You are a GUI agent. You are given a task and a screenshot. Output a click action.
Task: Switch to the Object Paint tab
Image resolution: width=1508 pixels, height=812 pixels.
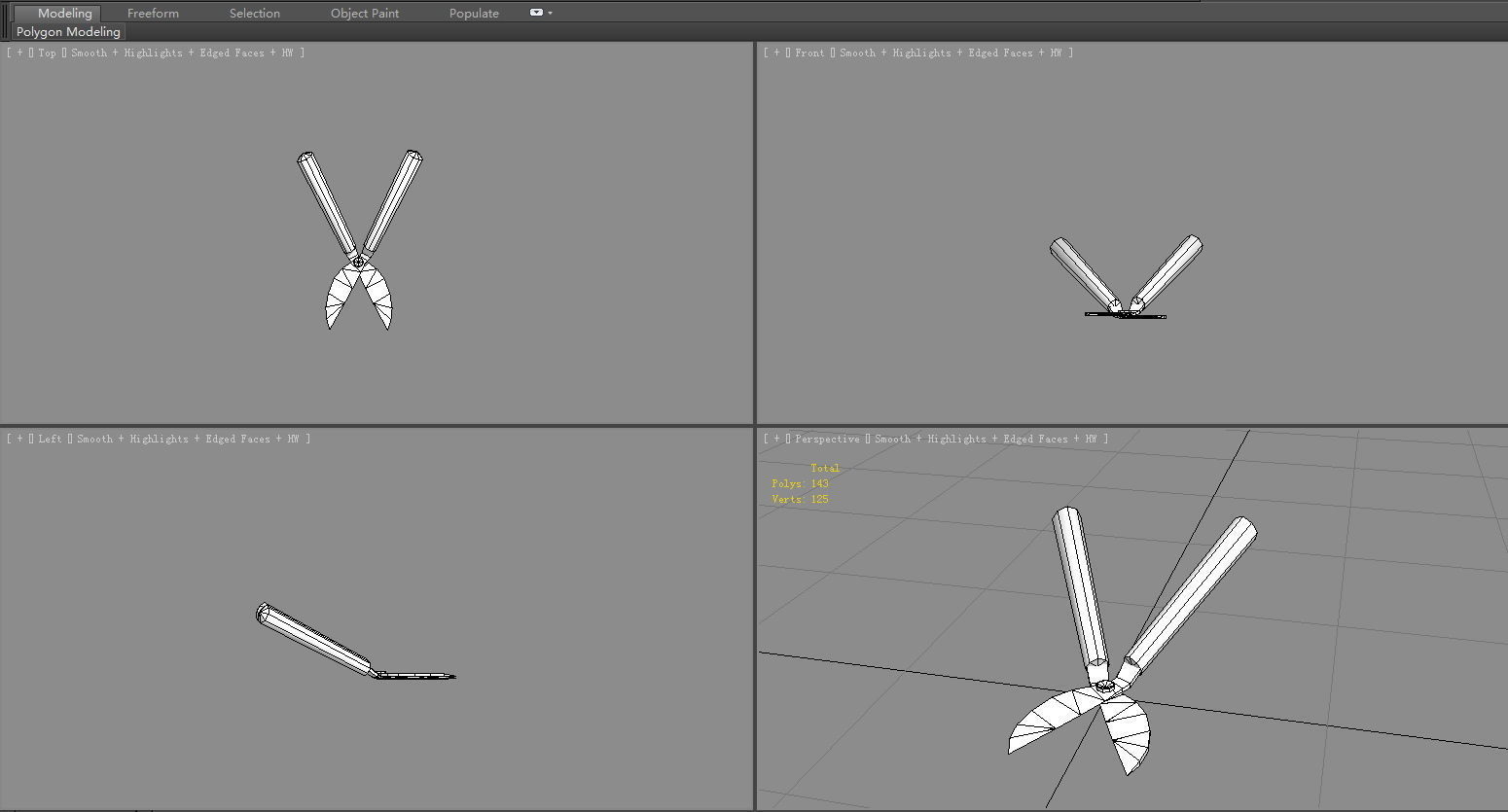coord(365,13)
